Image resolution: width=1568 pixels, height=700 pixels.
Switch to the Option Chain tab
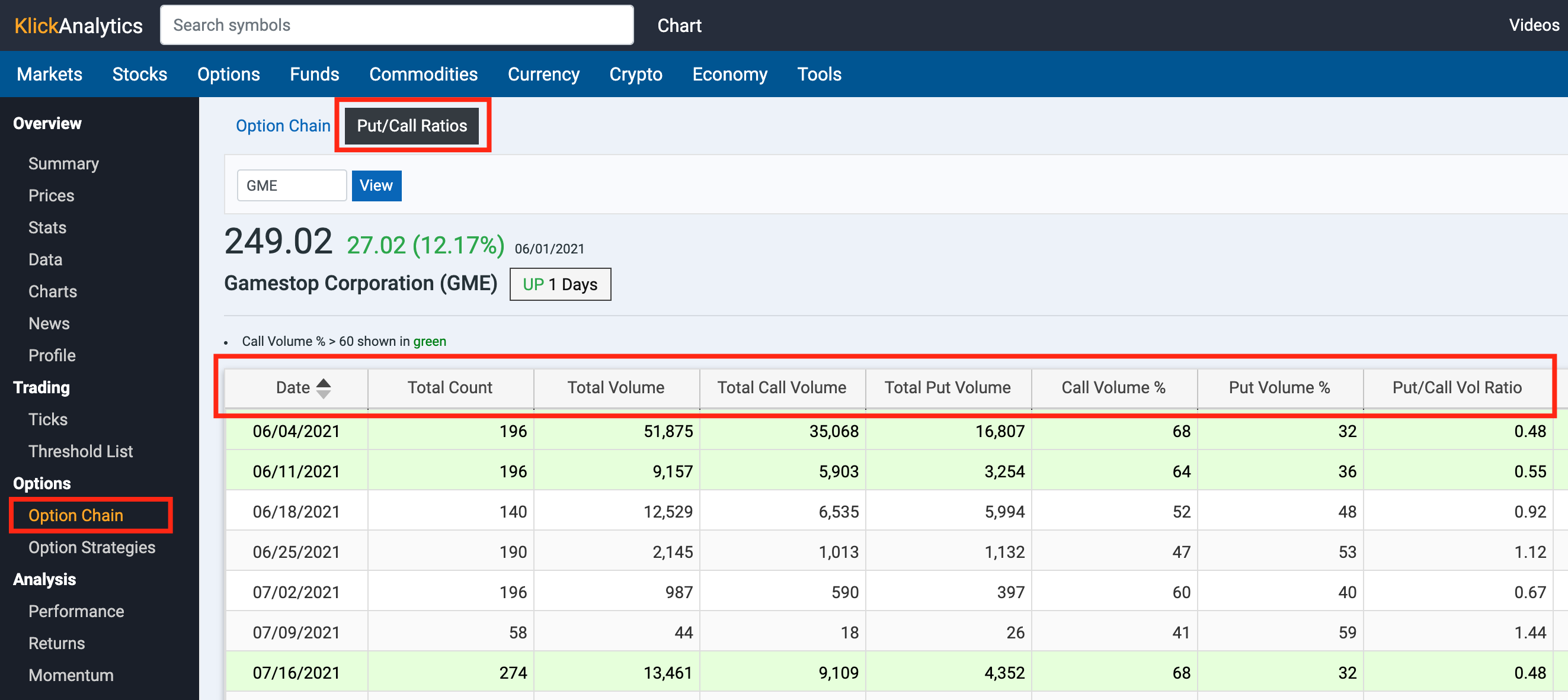(283, 126)
